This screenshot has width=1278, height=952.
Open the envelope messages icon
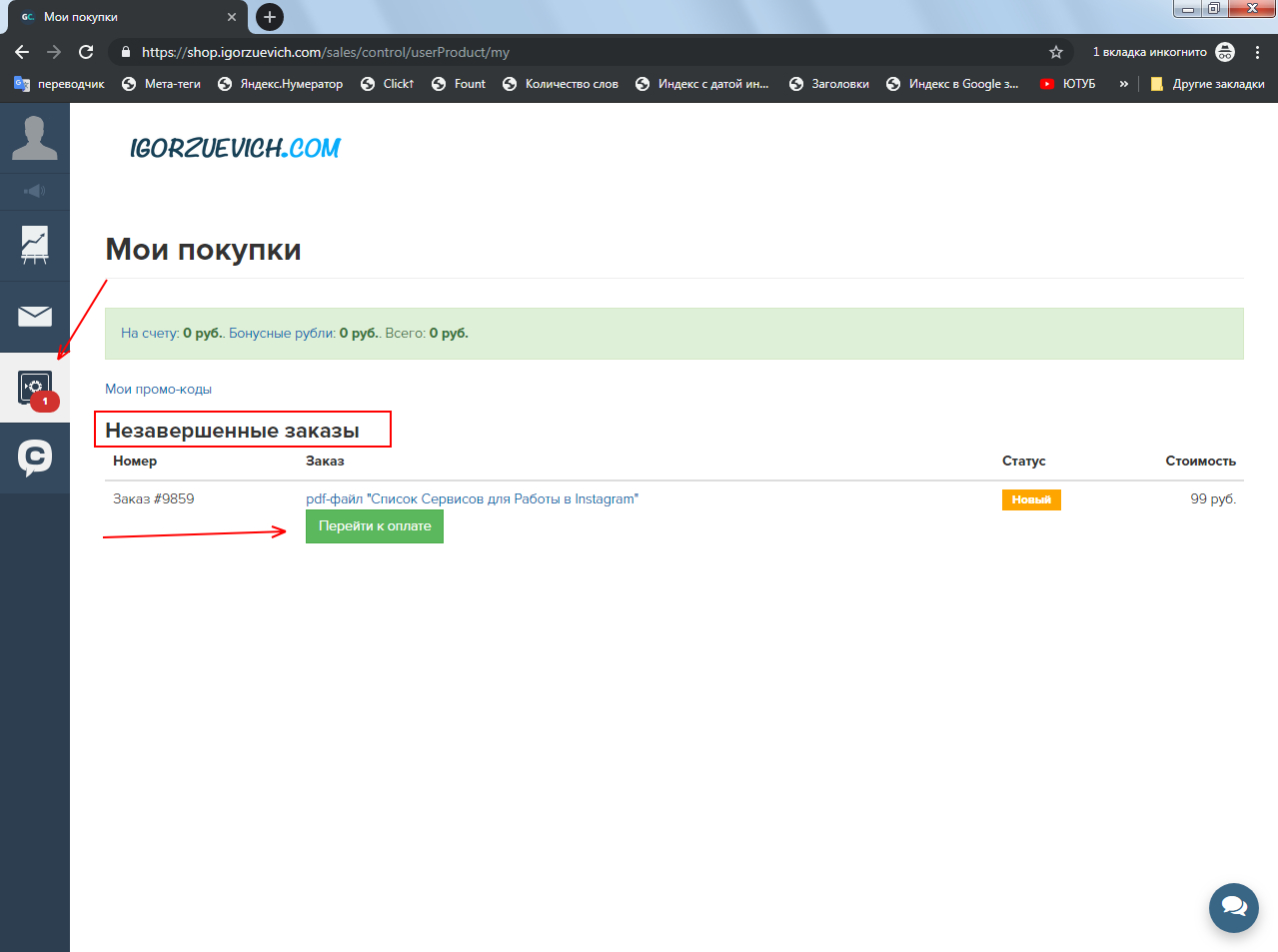tap(35, 317)
